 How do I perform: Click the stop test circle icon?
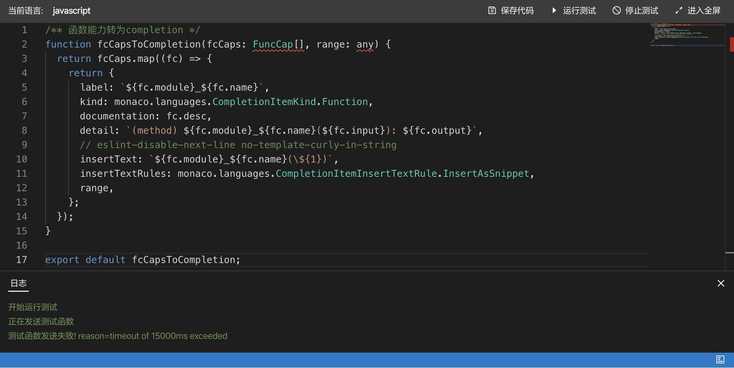point(617,10)
